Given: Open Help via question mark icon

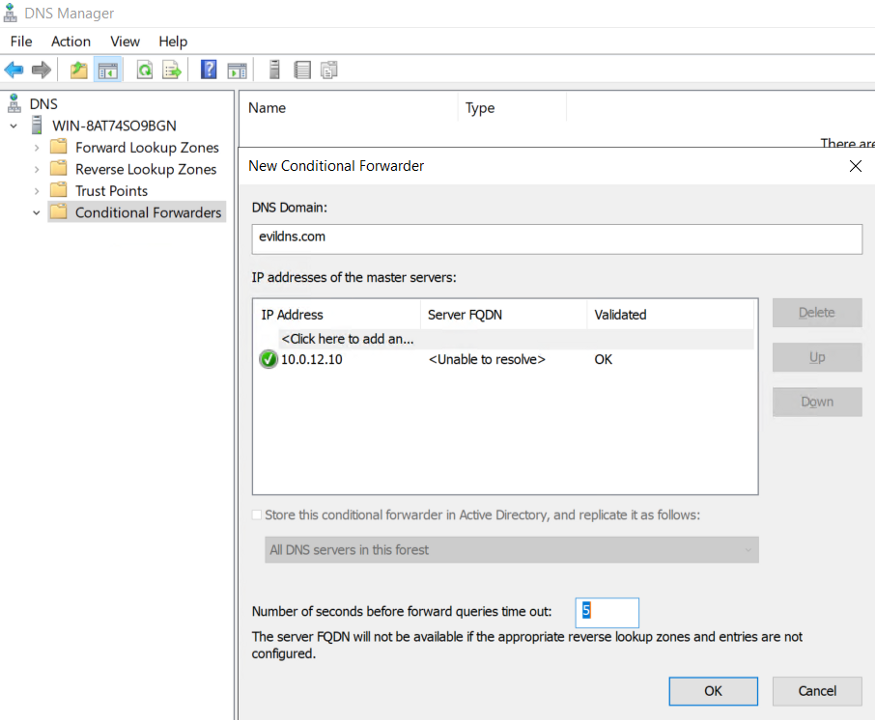Looking at the screenshot, I should (208, 69).
